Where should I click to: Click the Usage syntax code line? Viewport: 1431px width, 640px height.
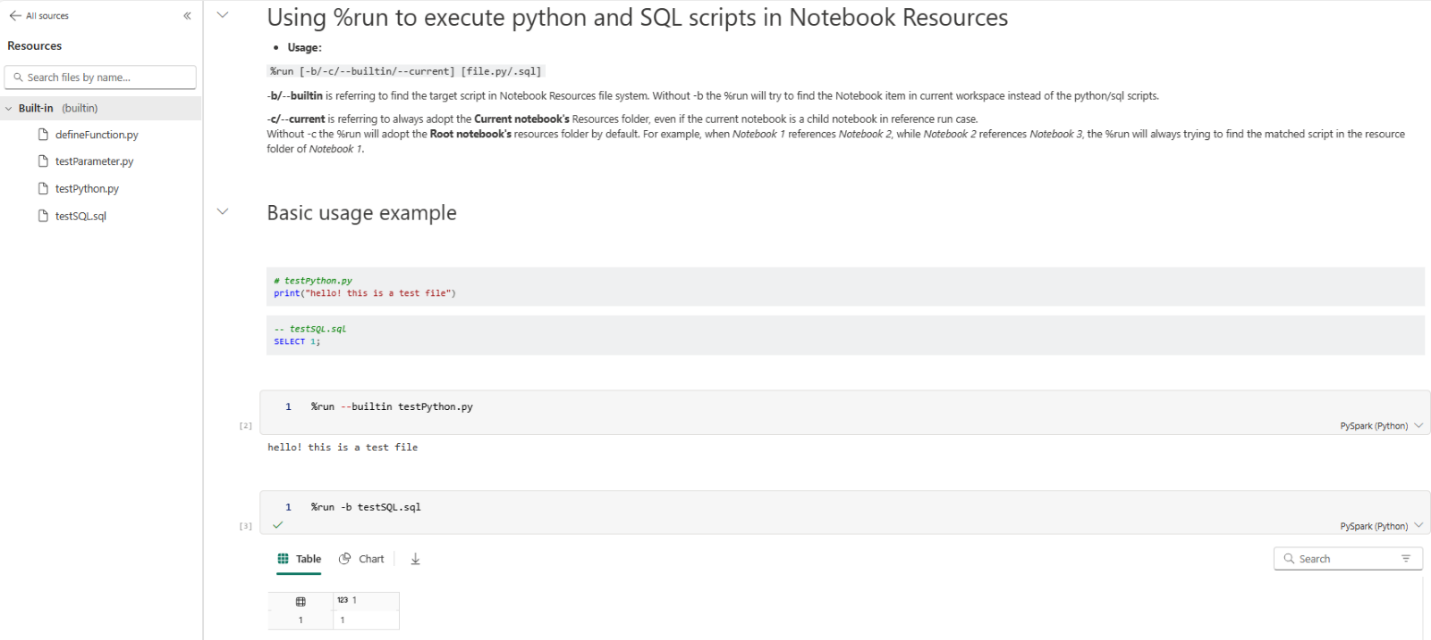pyautogui.click(x=405, y=71)
